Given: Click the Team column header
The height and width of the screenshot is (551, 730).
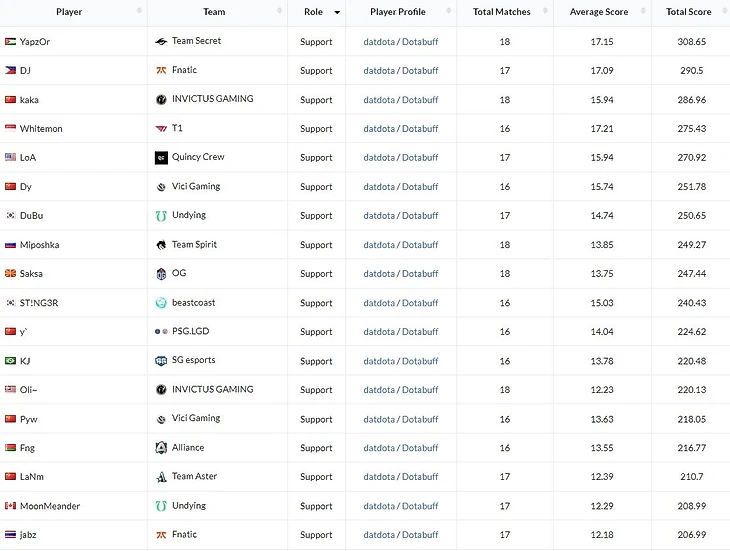Looking at the screenshot, I should point(214,12).
